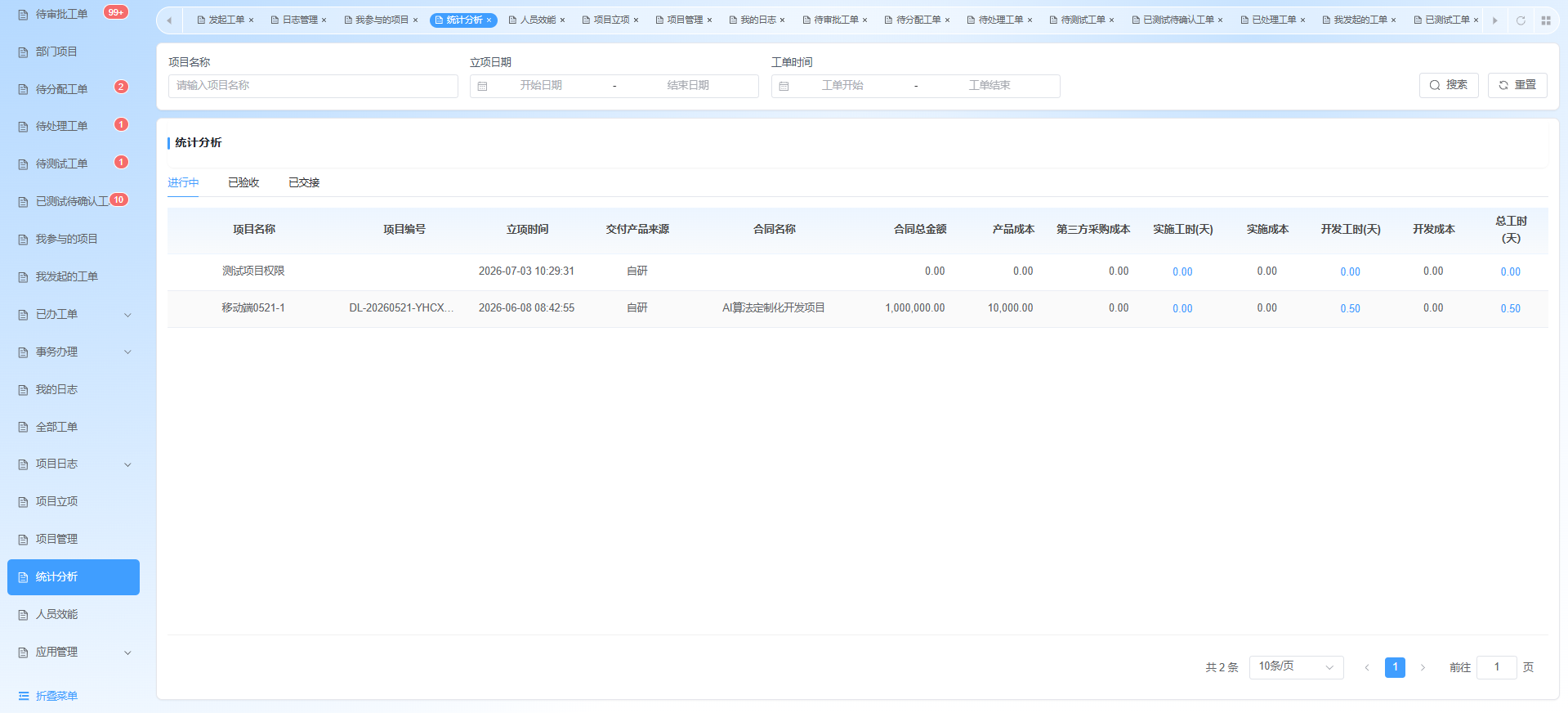The height and width of the screenshot is (713, 1568).
Task: Click the 重置 reset button
Action: coord(1517,85)
